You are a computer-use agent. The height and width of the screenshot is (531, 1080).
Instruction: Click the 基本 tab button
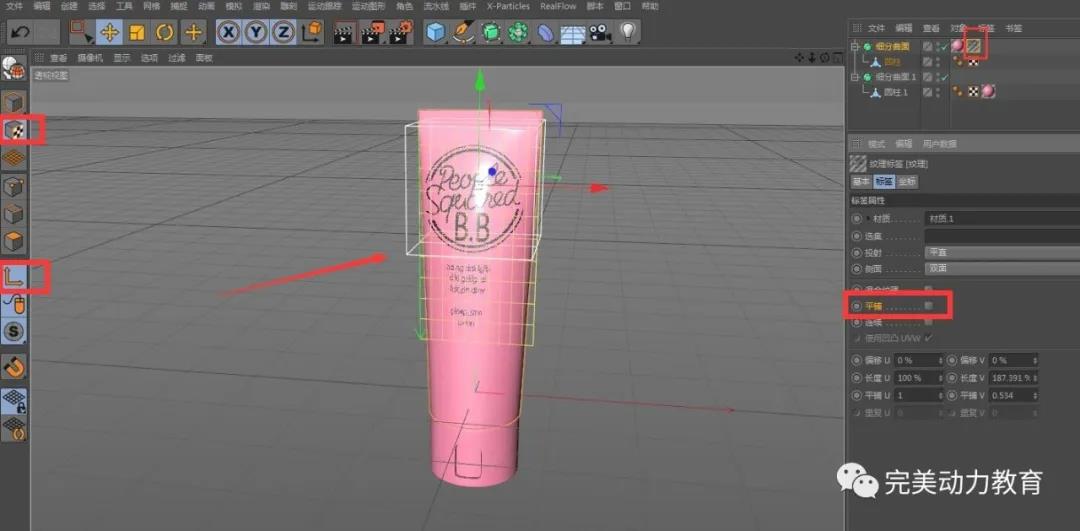(x=860, y=182)
